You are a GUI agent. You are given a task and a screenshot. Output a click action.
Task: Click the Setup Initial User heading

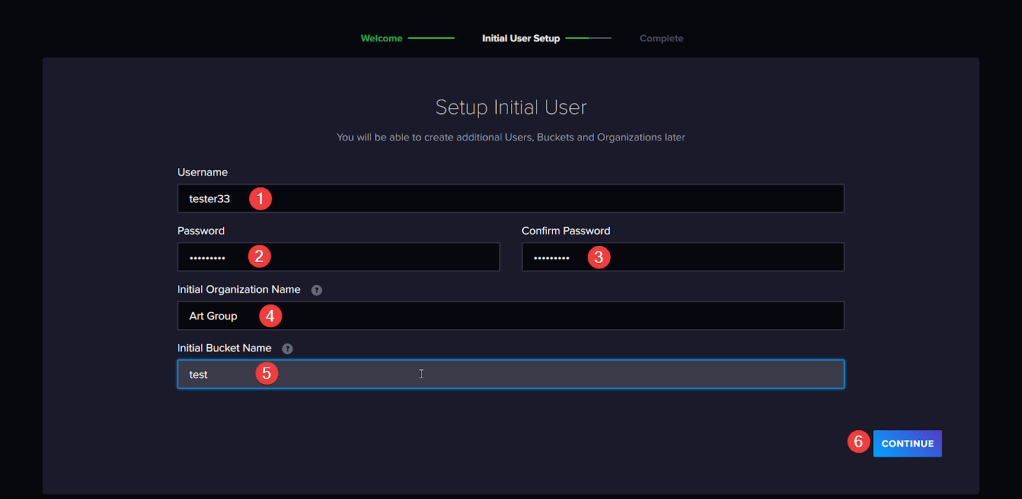pyautogui.click(x=511, y=107)
